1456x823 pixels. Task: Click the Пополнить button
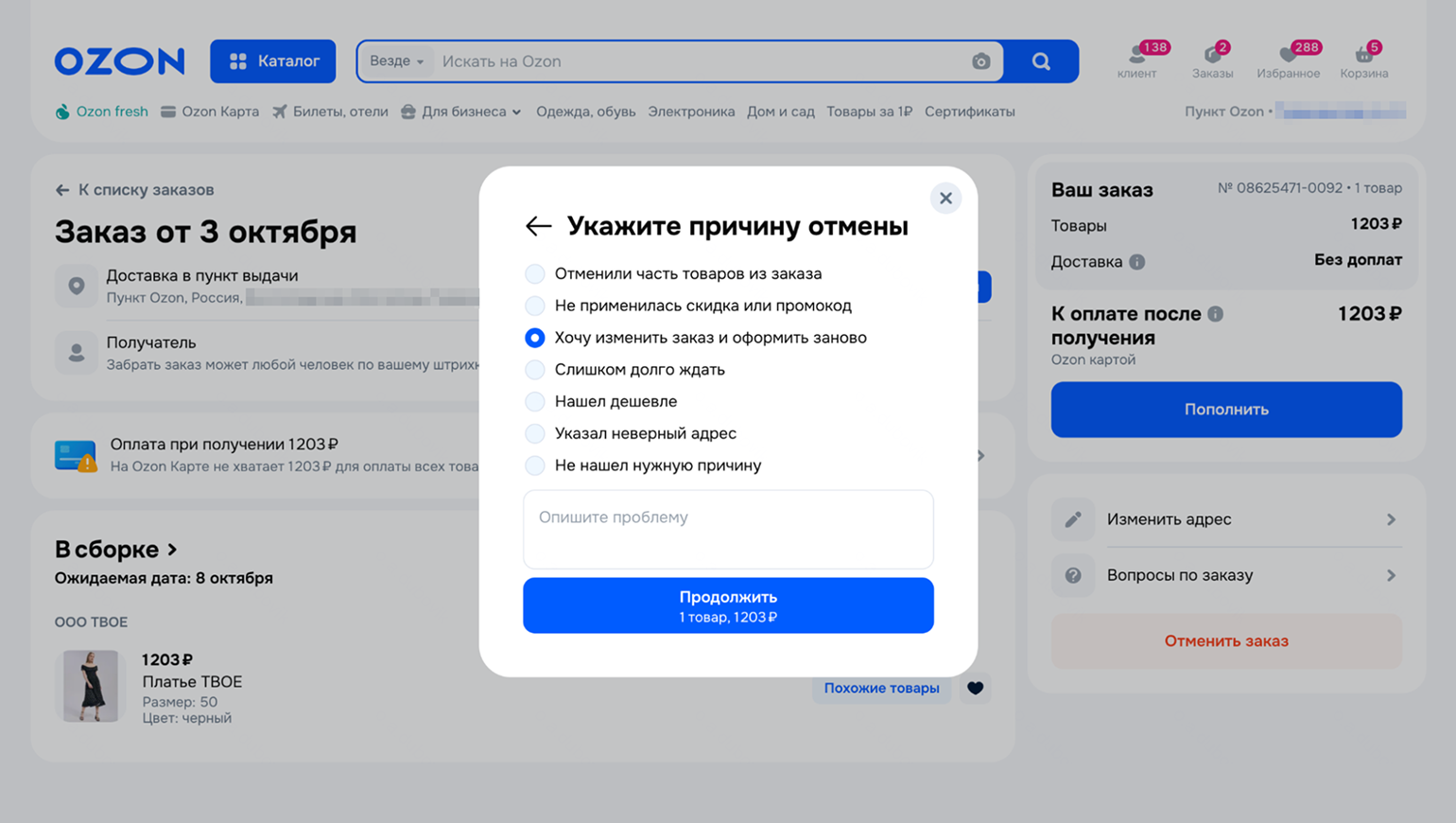(1226, 410)
